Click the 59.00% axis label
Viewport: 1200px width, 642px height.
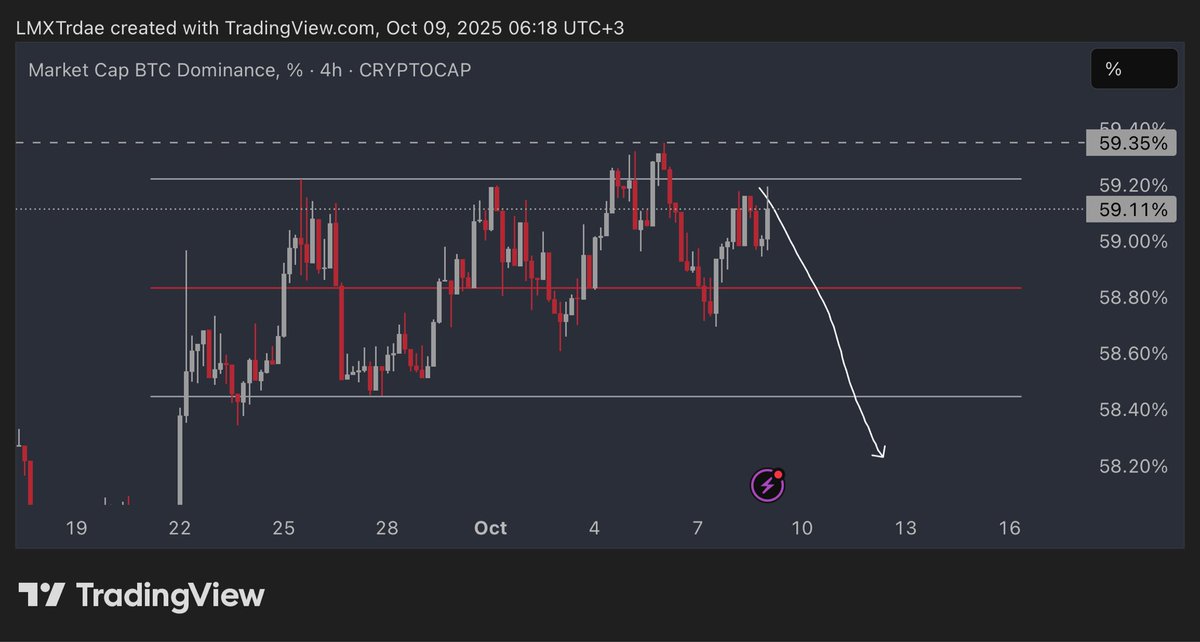1133,241
